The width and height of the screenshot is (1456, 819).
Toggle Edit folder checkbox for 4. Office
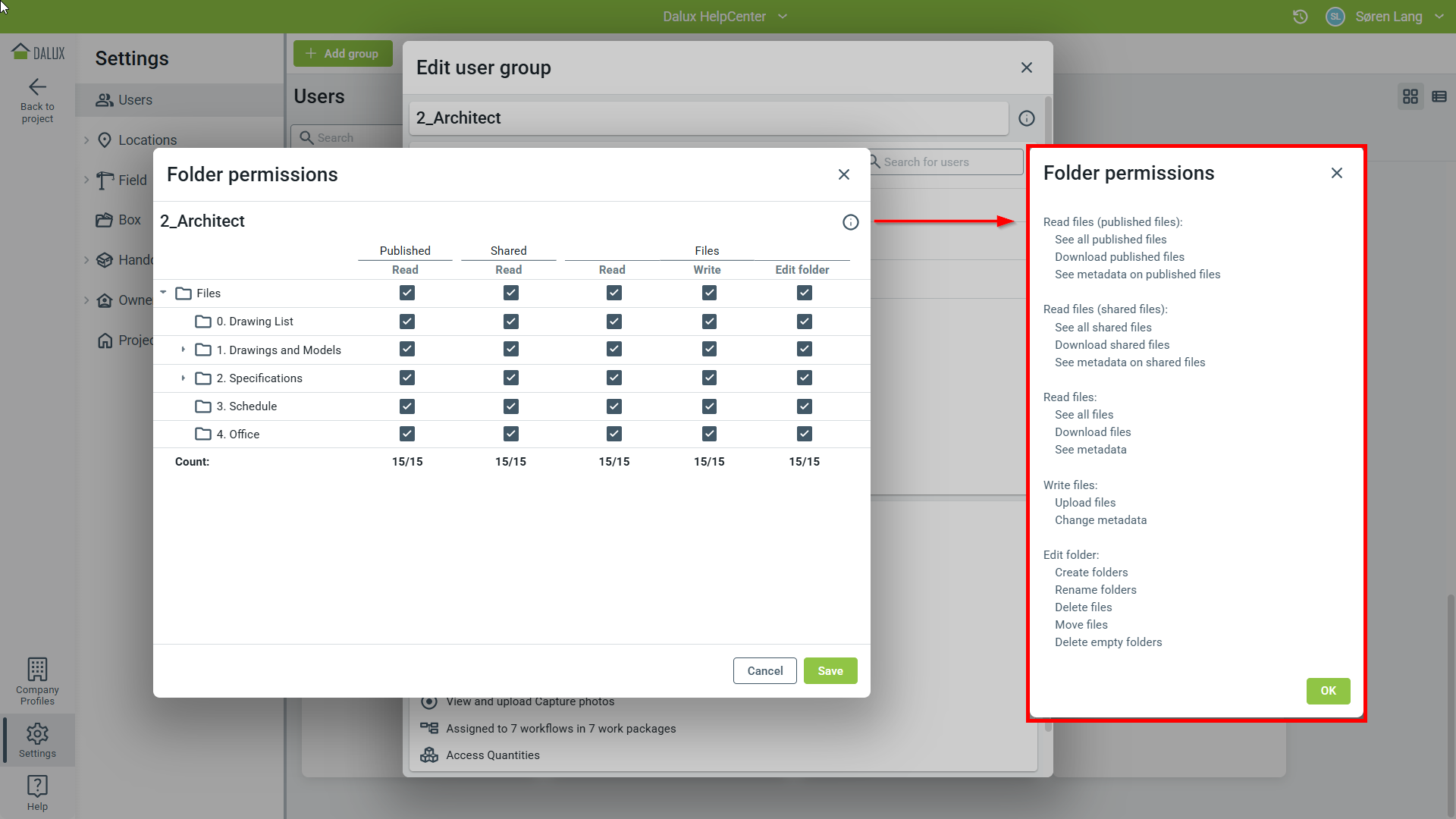[x=804, y=434]
